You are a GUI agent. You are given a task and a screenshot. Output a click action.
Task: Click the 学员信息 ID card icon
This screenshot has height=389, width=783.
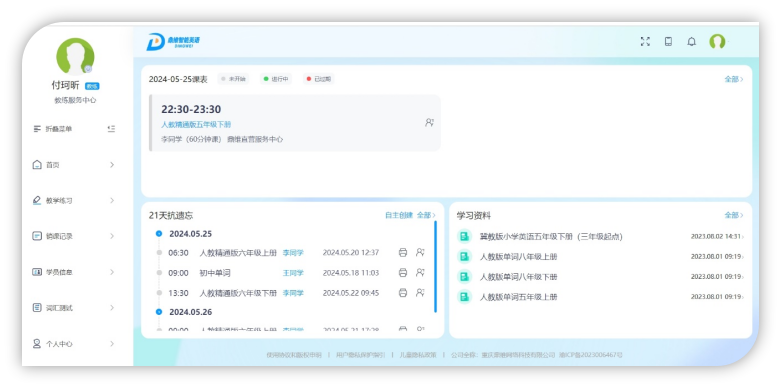click(37, 272)
